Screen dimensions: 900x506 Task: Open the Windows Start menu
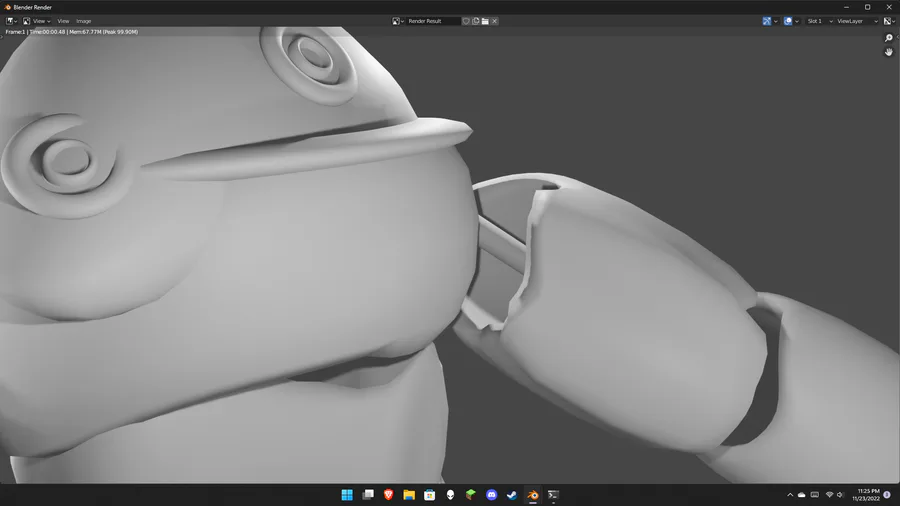347,495
